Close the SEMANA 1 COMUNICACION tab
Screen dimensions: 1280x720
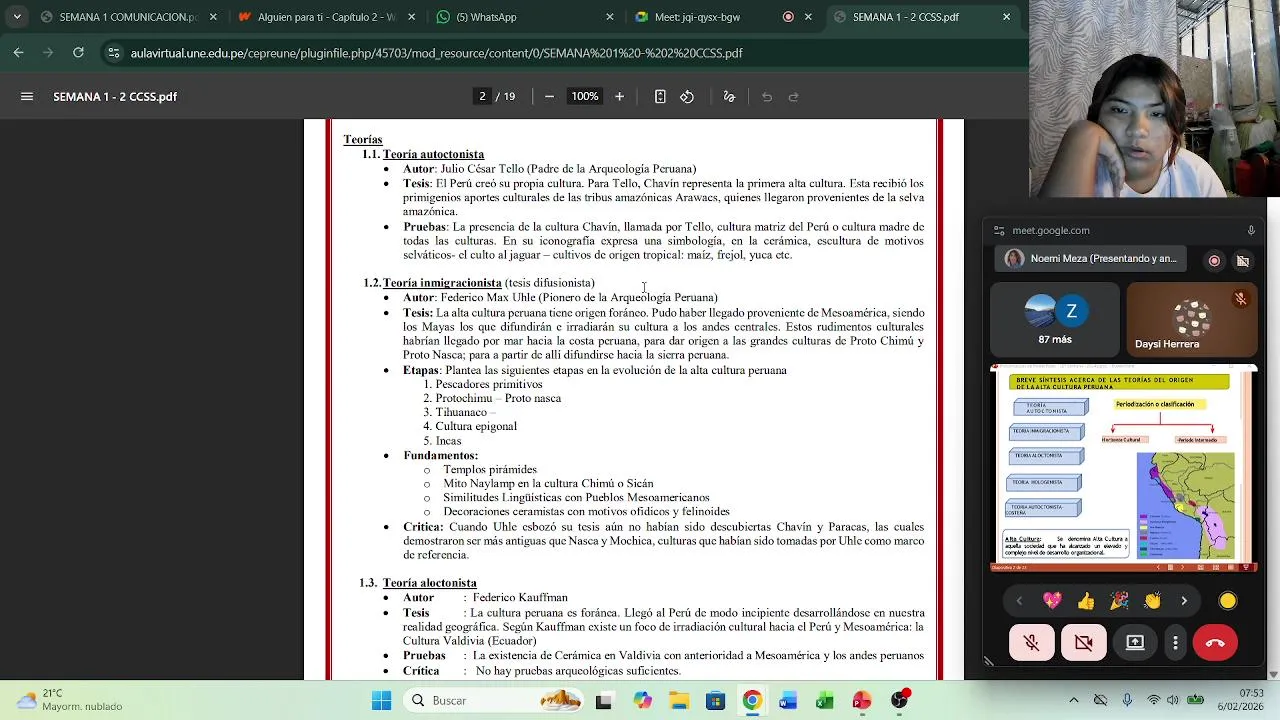click(x=214, y=17)
